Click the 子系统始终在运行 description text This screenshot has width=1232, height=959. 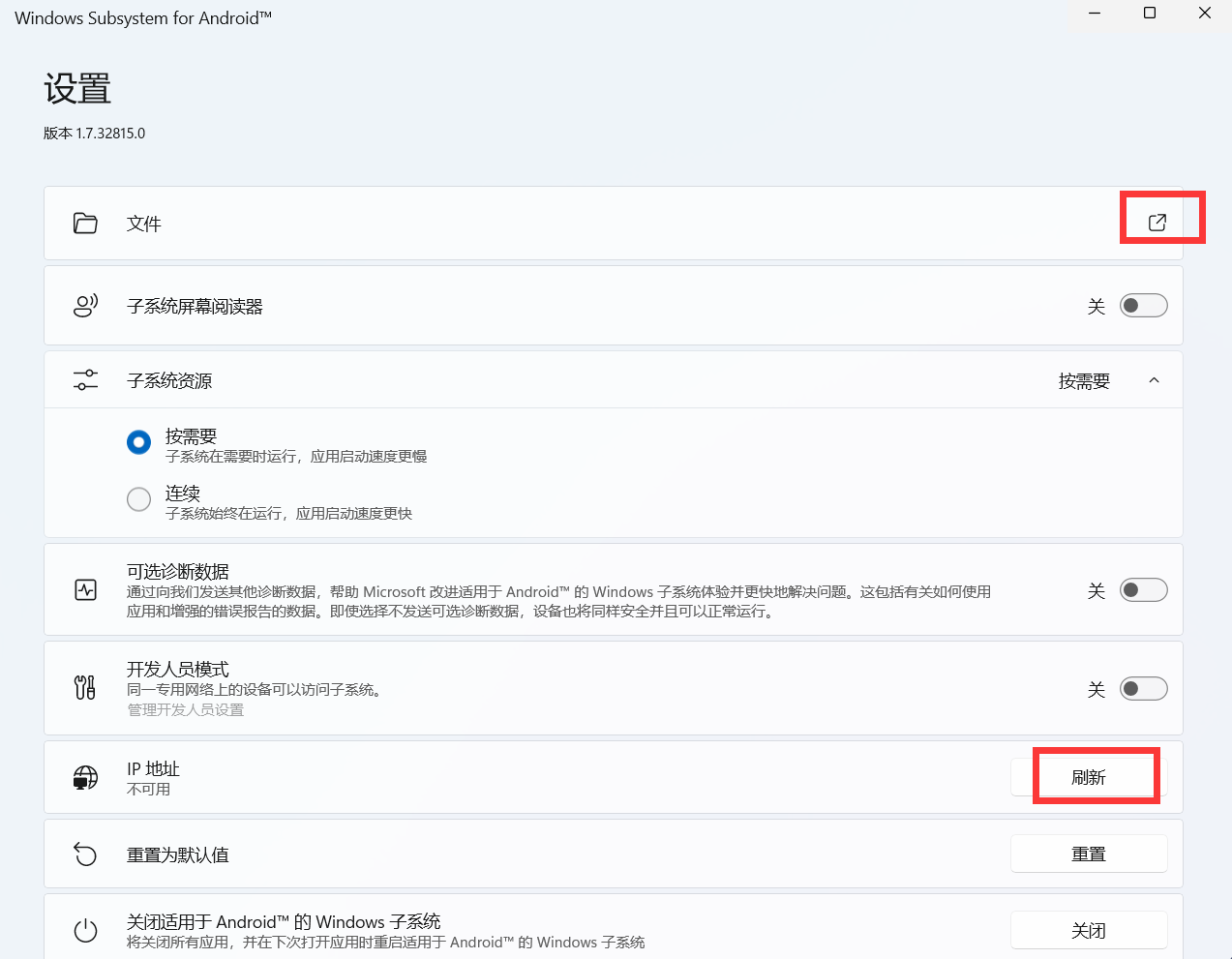point(288,514)
